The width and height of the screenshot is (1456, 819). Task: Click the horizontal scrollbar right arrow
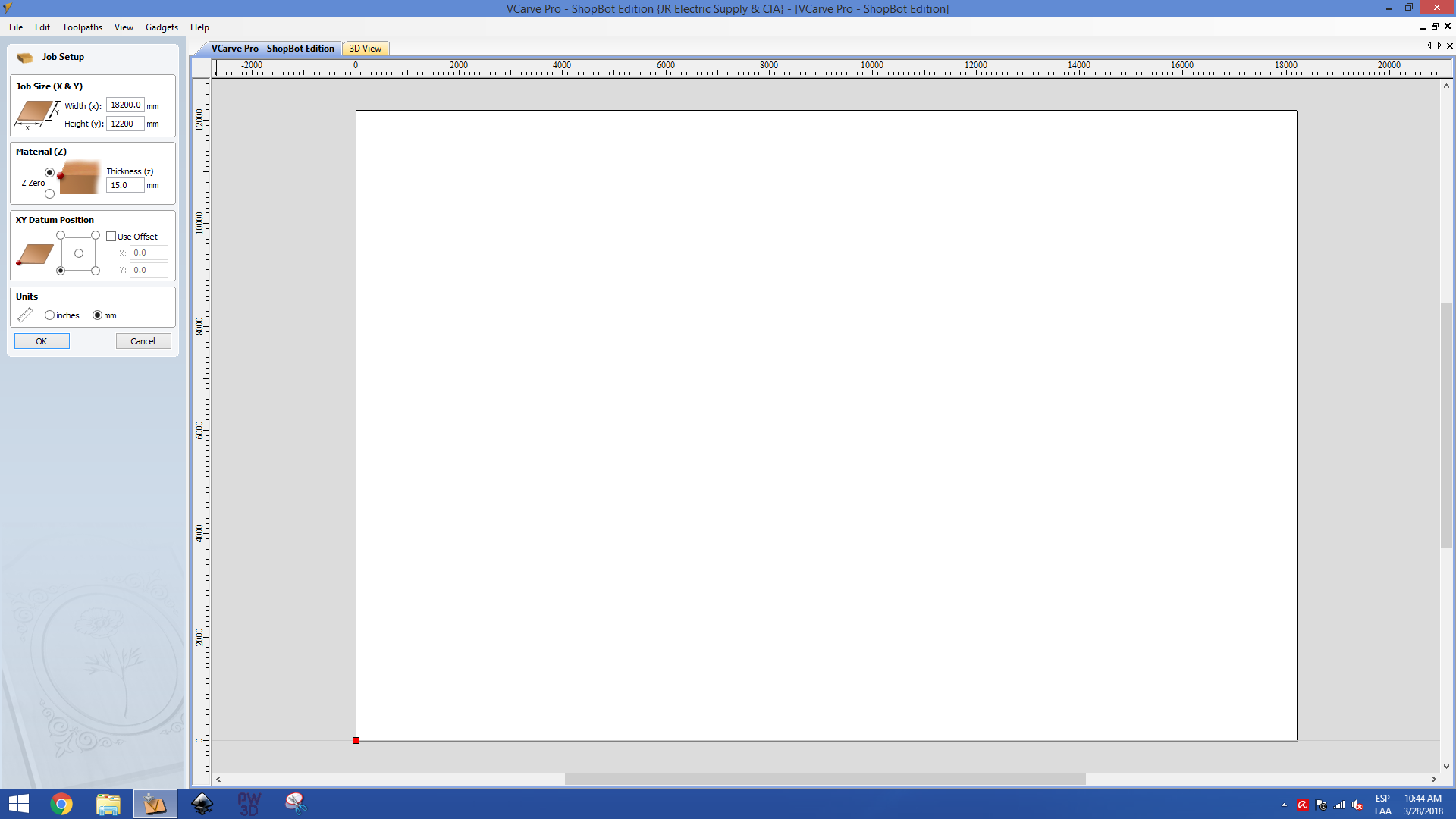[x=1433, y=779]
